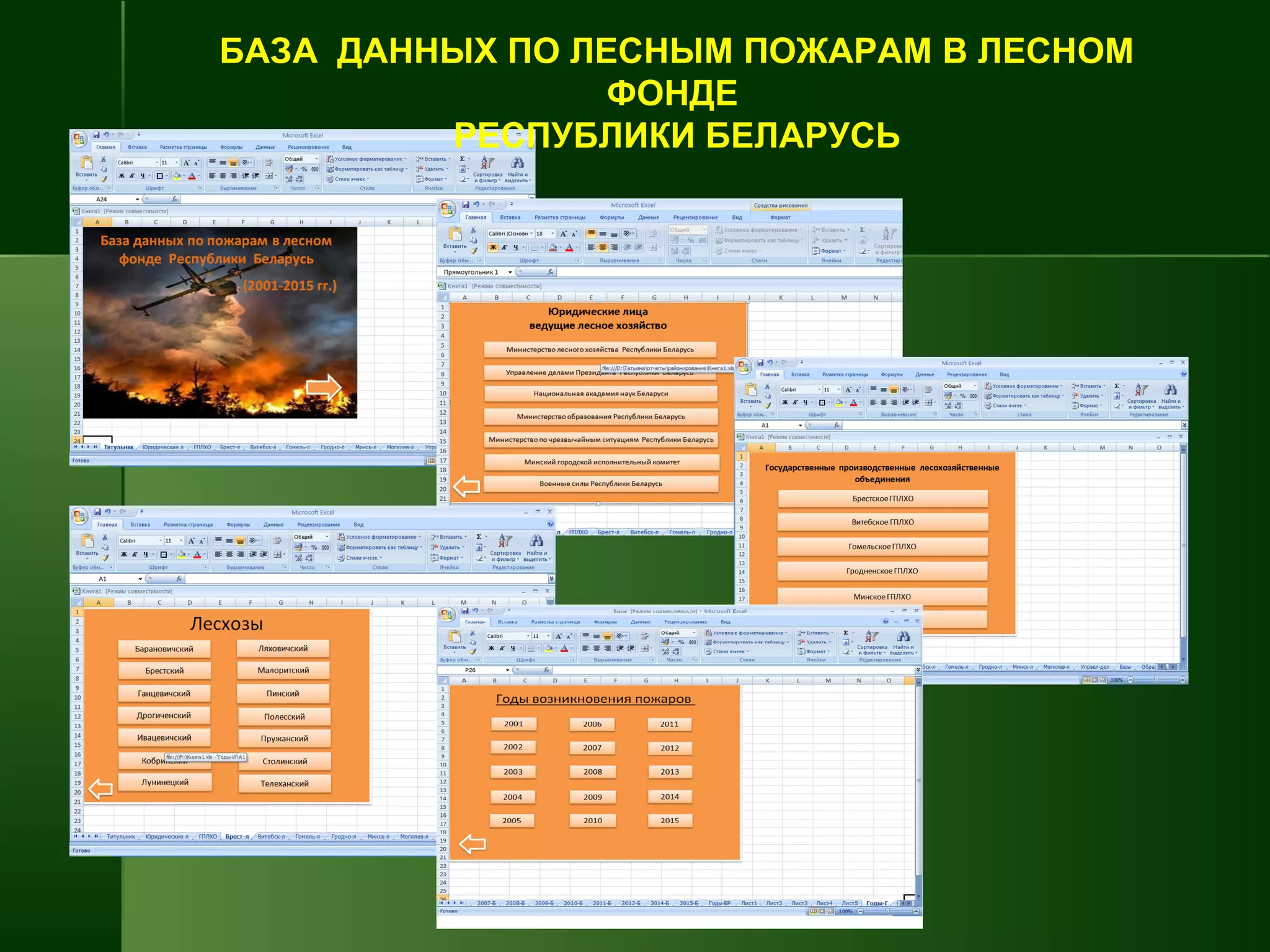Open the Calibri font dropdown in the База window
This screenshot has width=1270, height=952.
click(528, 637)
